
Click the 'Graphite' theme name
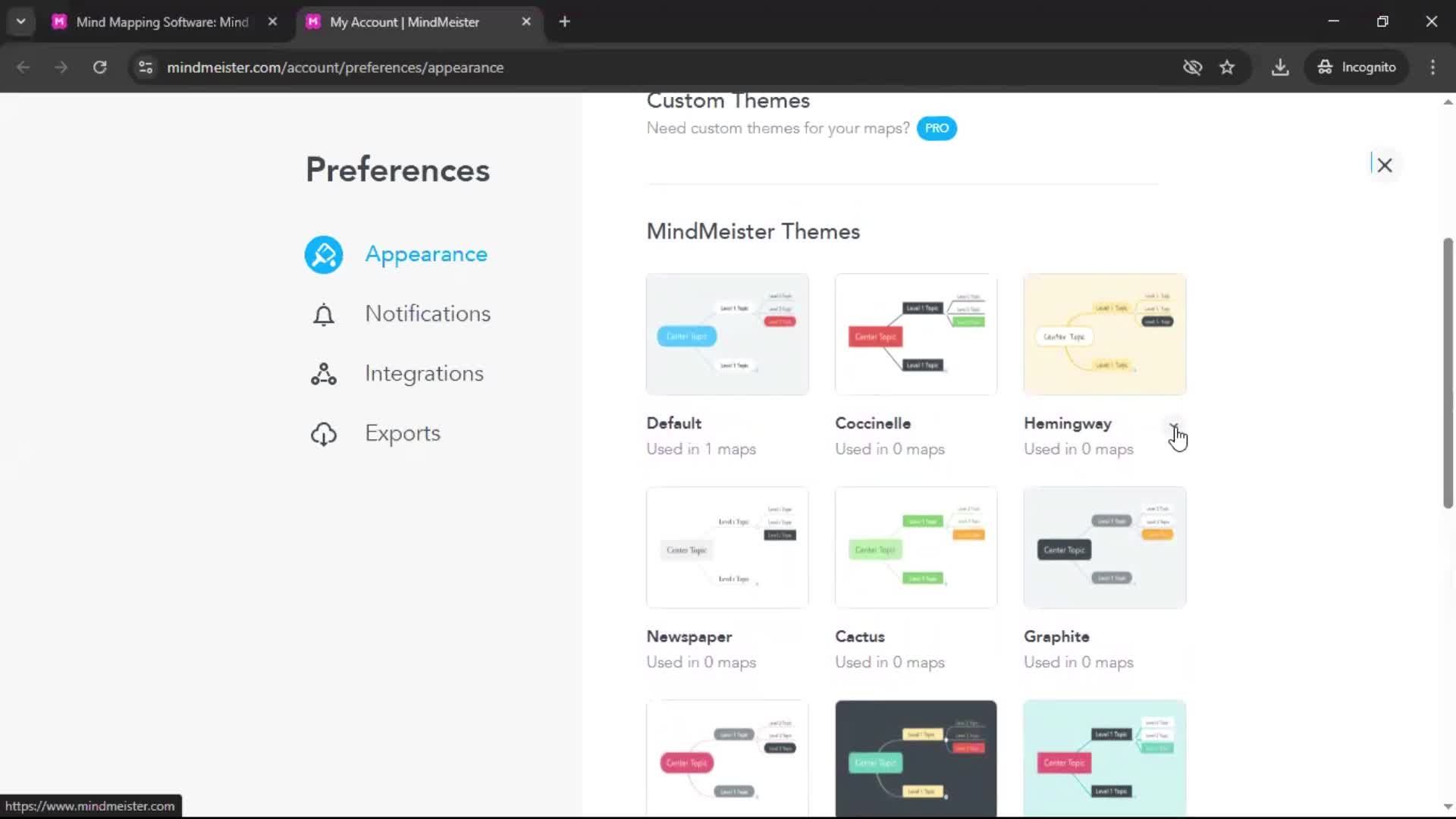(1056, 637)
